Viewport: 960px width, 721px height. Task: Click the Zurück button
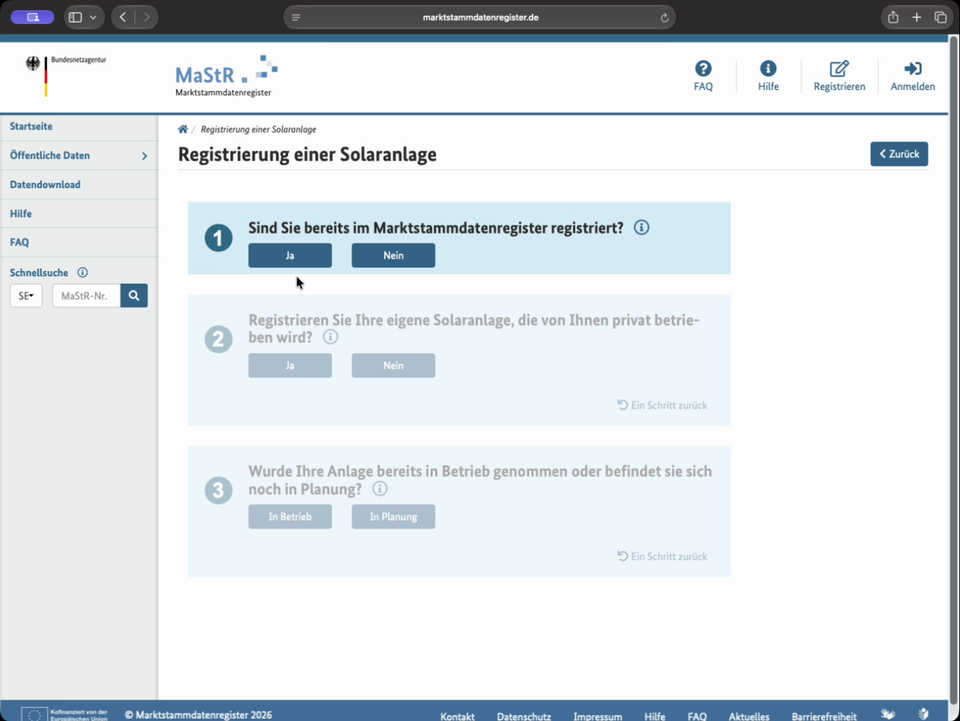coord(899,154)
